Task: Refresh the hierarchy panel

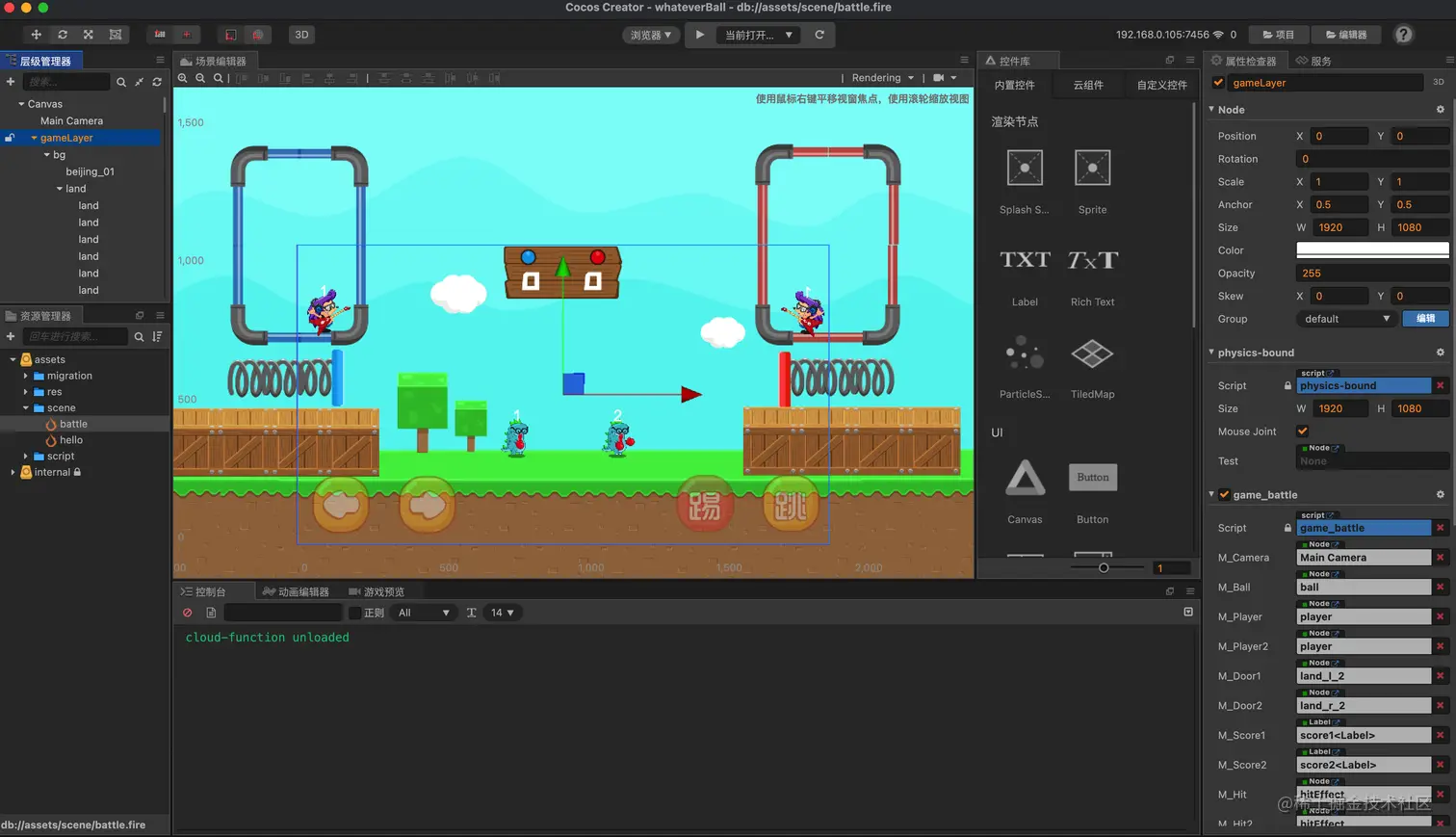Action: point(157,82)
